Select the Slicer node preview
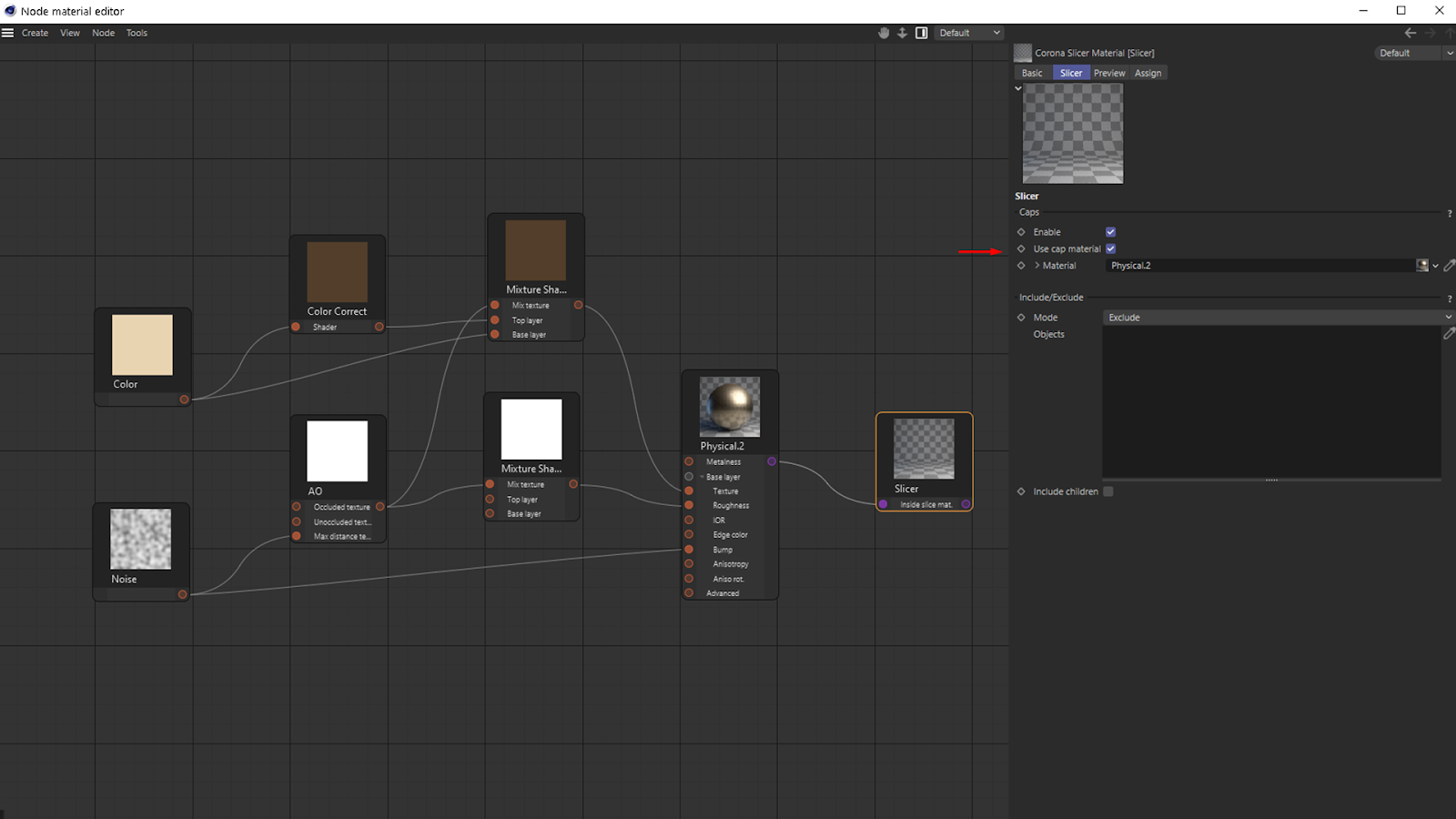Viewport: 1456px width, 819px height. [x=924, y=449]
